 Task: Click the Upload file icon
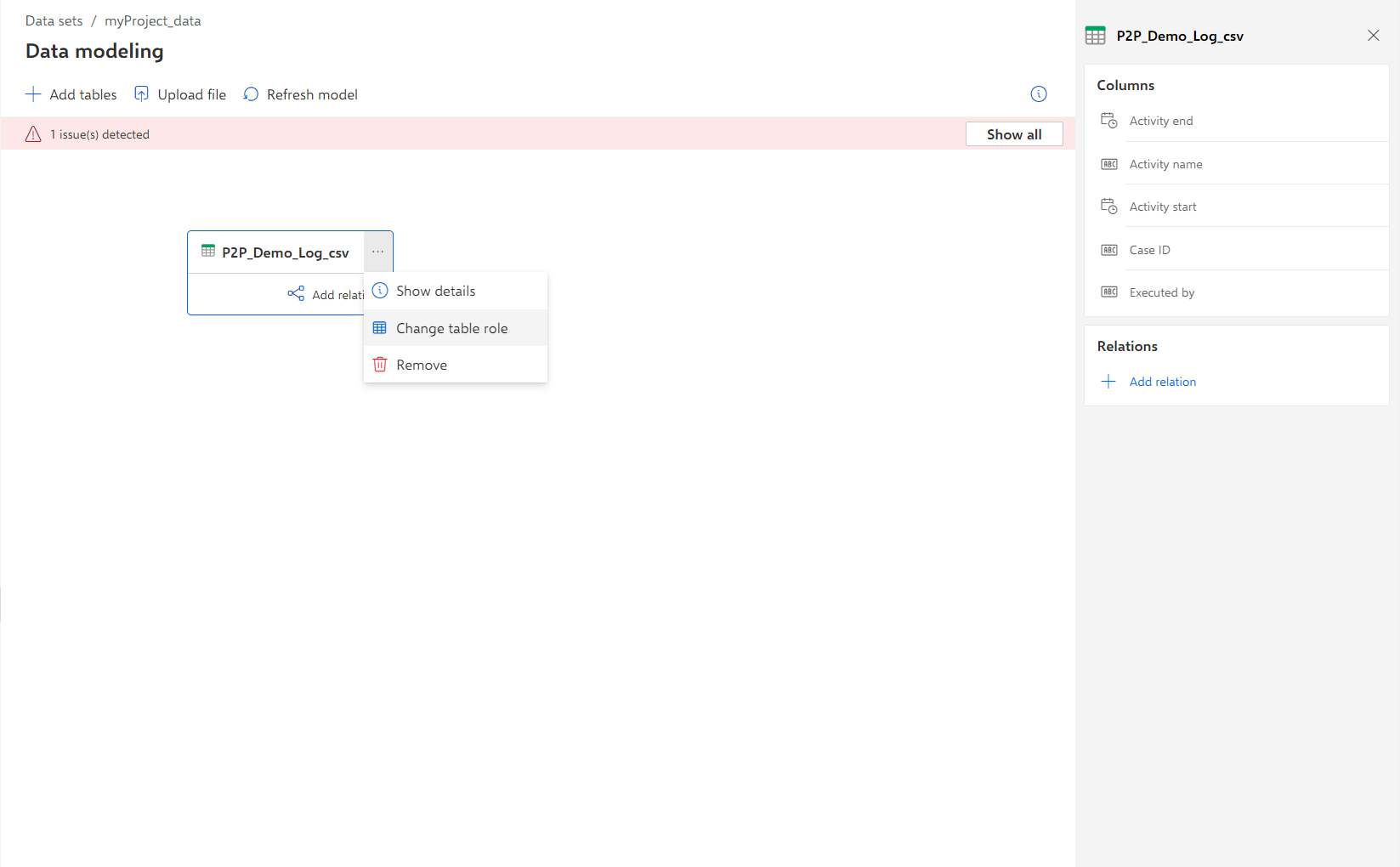coord(141,94)
